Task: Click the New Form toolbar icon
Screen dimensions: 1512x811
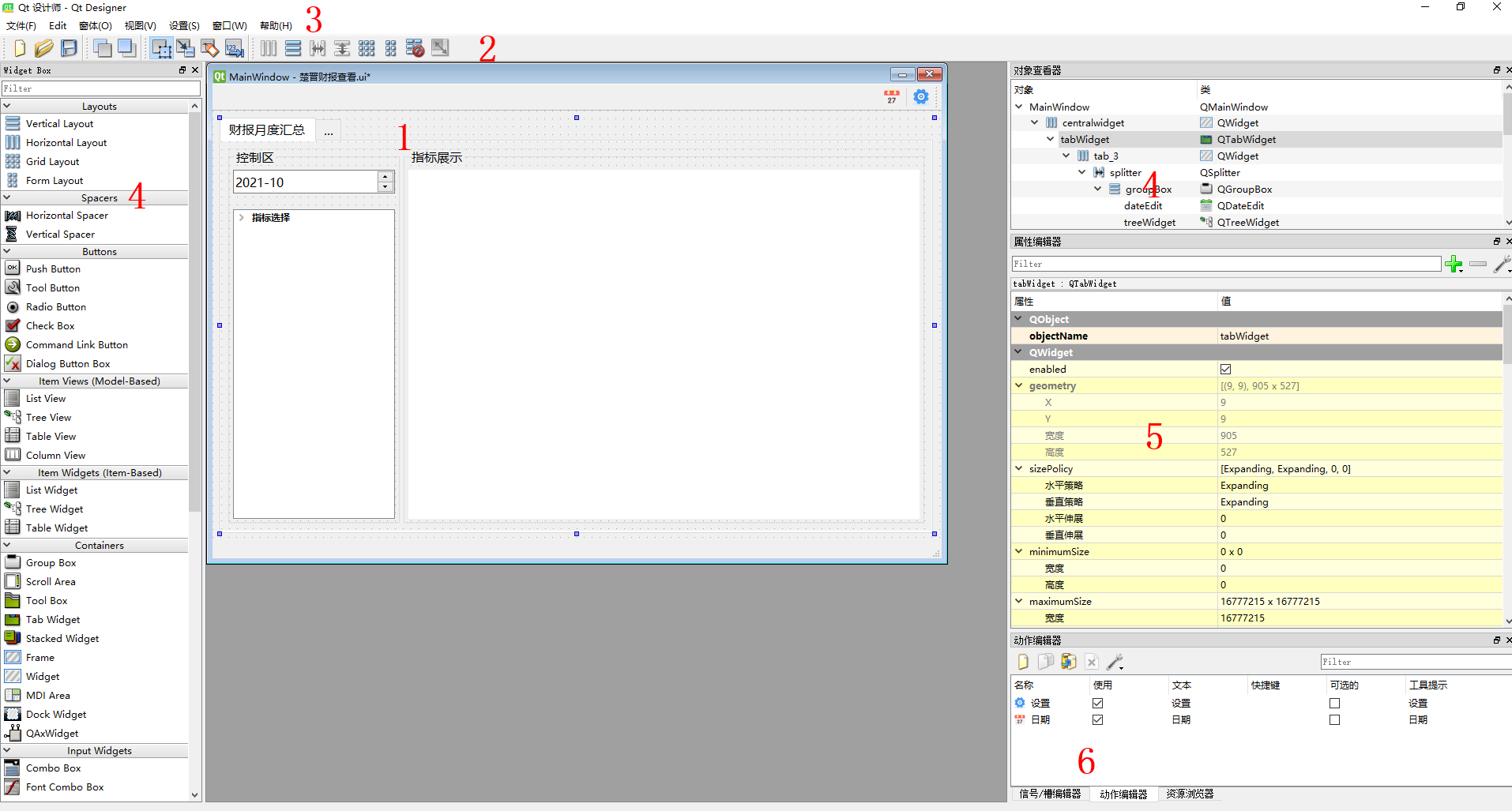Action: click(20, 48)
